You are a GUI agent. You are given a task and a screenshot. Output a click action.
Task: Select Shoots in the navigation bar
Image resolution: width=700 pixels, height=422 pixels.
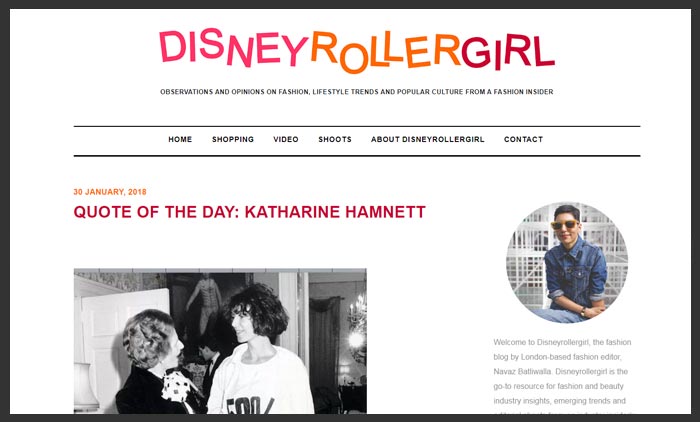point(335,139)
